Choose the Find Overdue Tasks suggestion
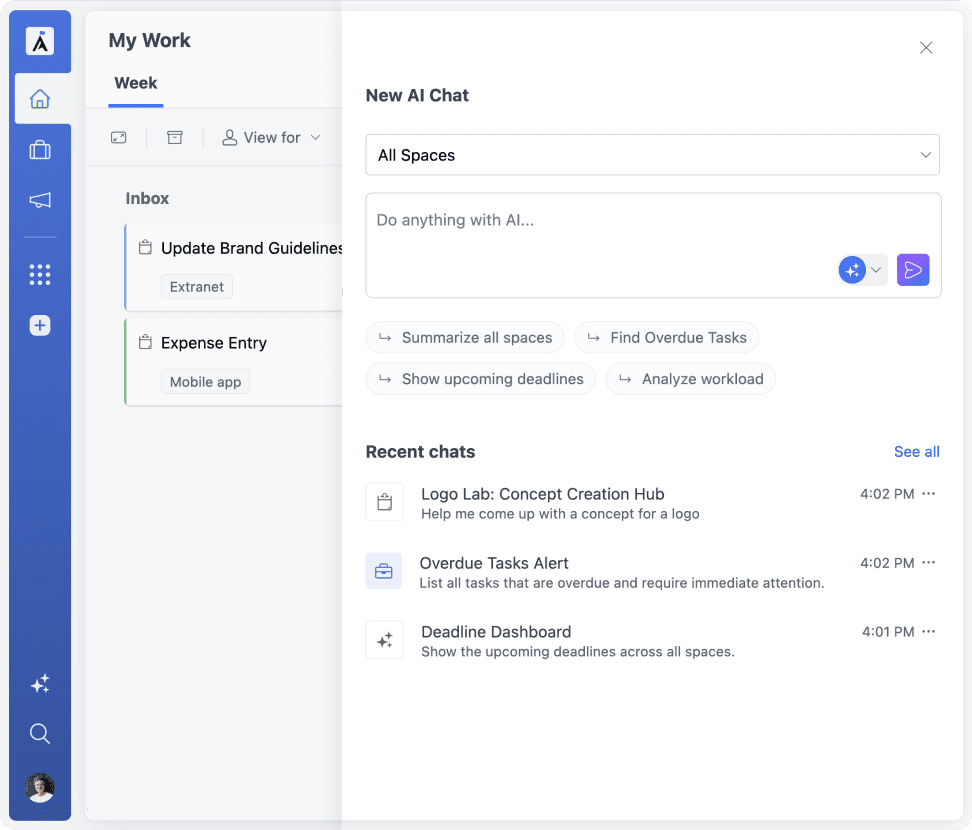The height and width of the screenshot is (830, 972). click(x=666, y=337)
